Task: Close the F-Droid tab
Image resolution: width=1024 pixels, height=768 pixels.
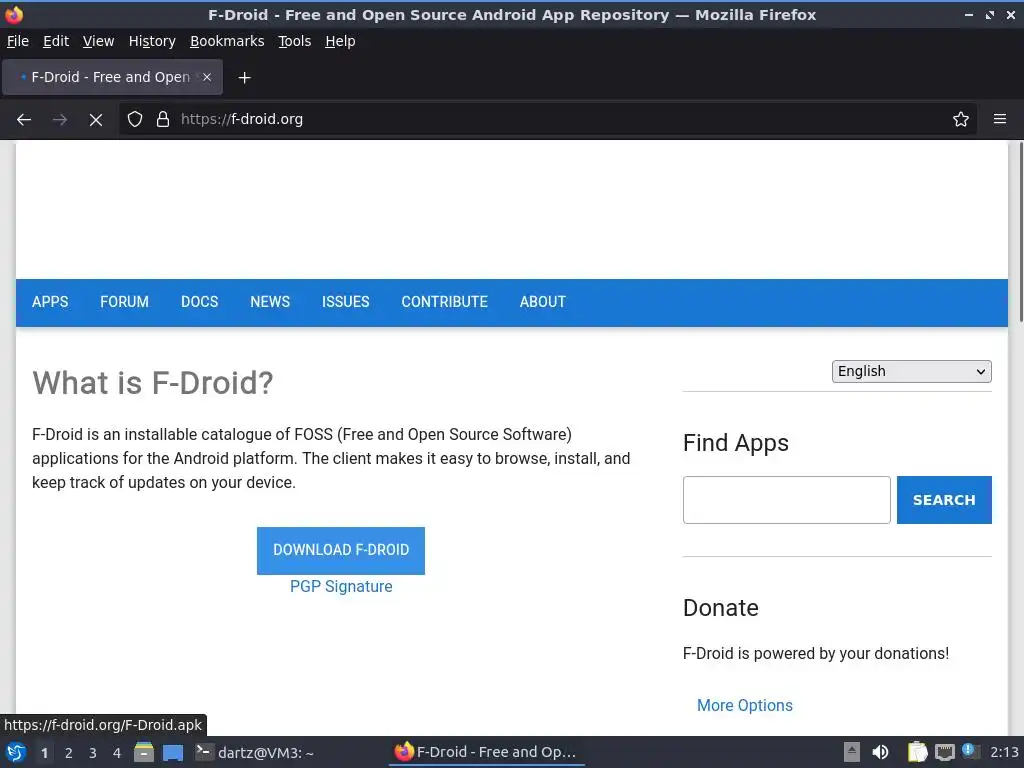Action: point(206,77)
